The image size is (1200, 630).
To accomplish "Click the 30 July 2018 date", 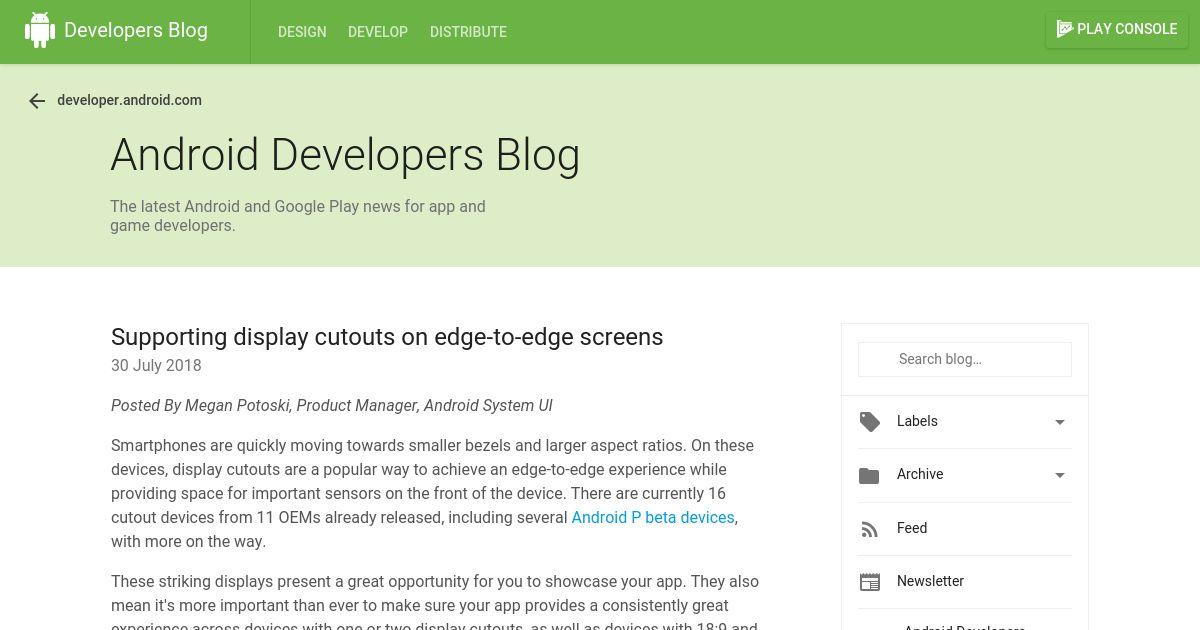I will click(x=156, y=365).
